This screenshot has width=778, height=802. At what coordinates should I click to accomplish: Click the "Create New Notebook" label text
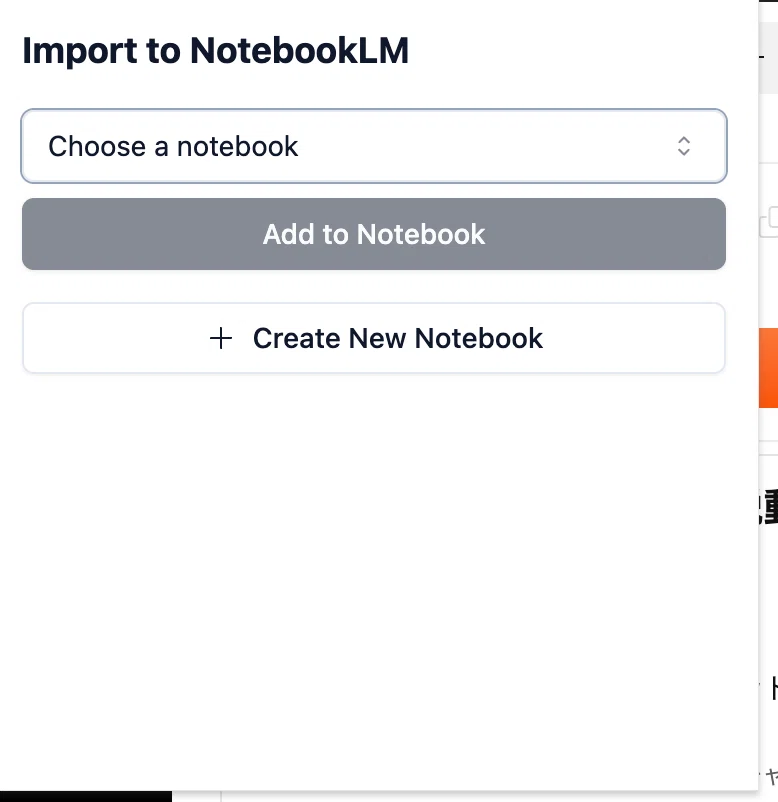(397, 338)
